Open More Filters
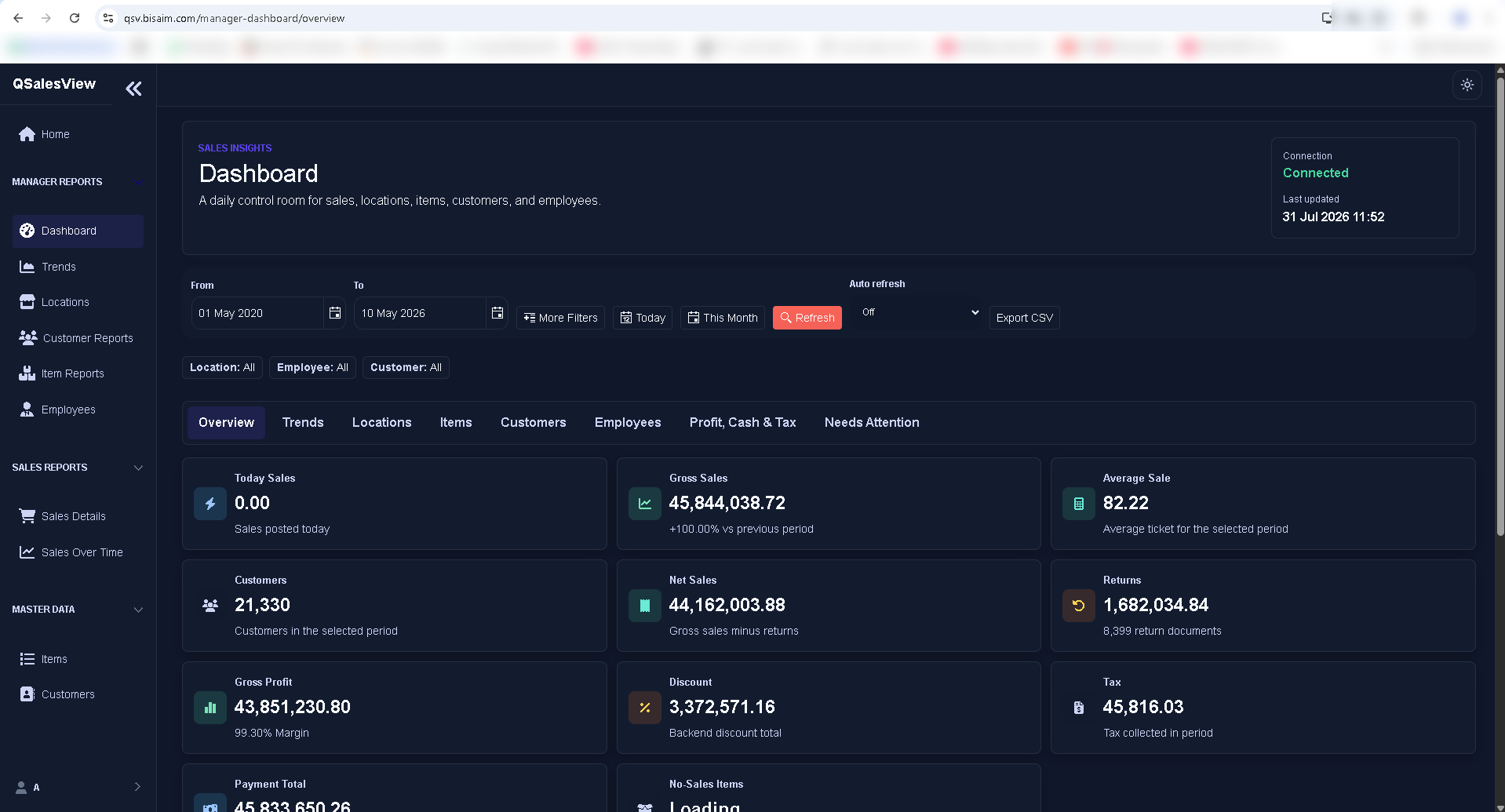The image size is (1505, 812). [560, 318]
